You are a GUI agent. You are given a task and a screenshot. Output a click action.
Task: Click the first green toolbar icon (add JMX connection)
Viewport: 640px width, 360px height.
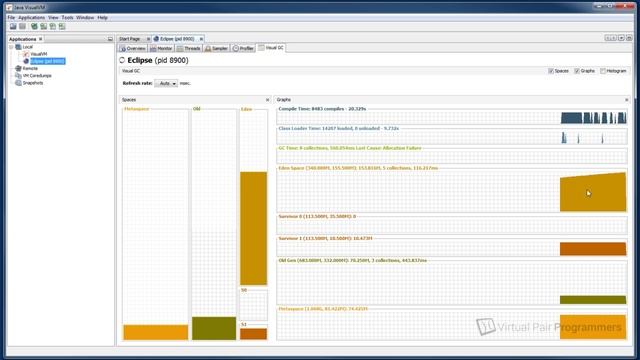[34, 27]
